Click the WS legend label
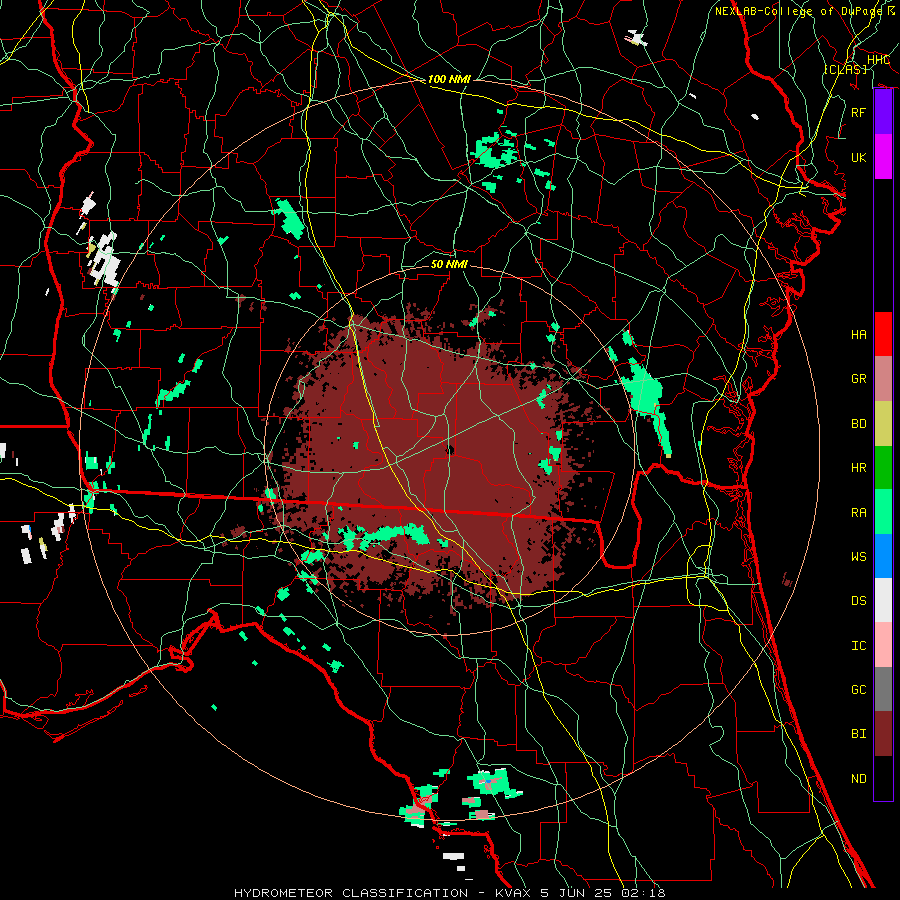Viewport: 900px width, 900px height. (859, 557)
